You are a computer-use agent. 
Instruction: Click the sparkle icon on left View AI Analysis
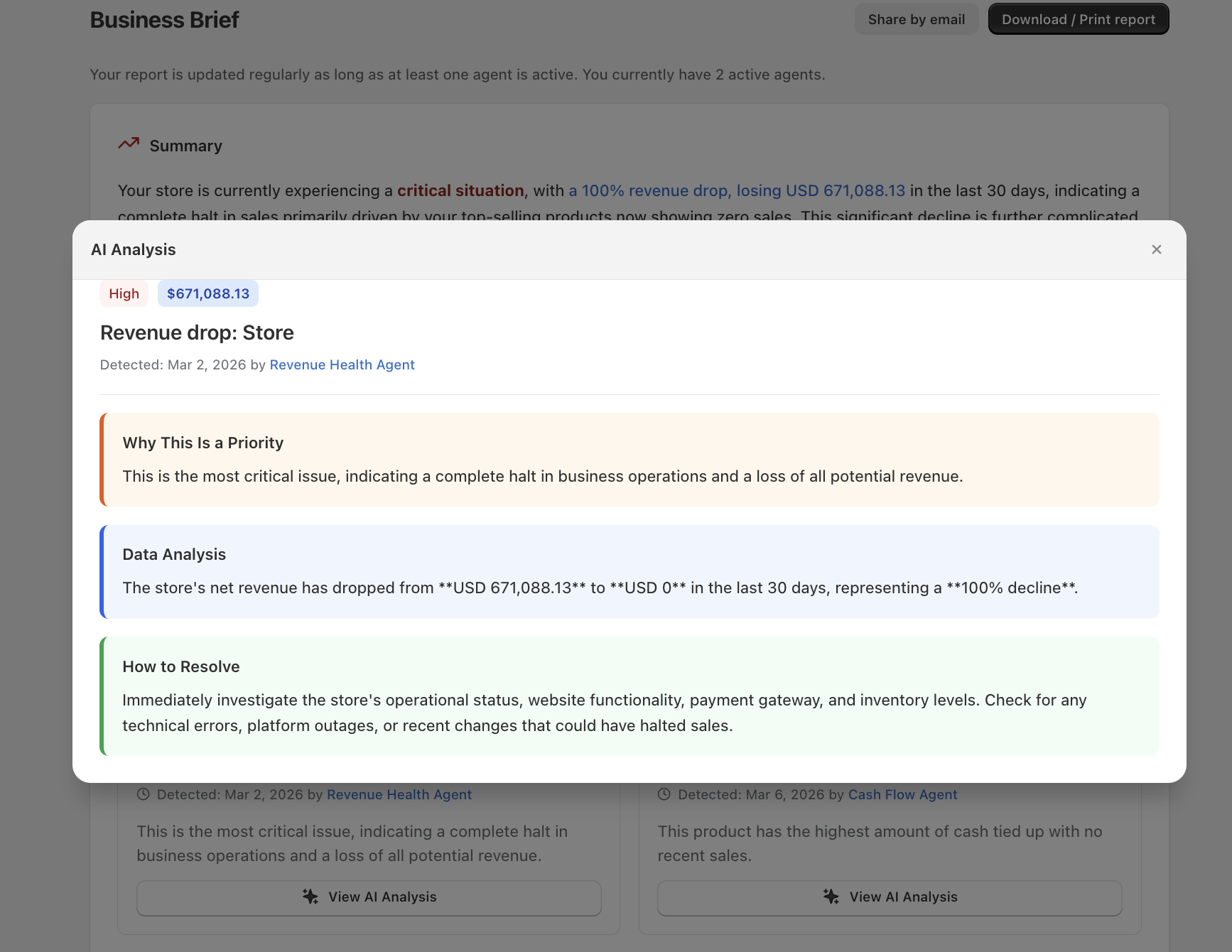click(310, 897)
